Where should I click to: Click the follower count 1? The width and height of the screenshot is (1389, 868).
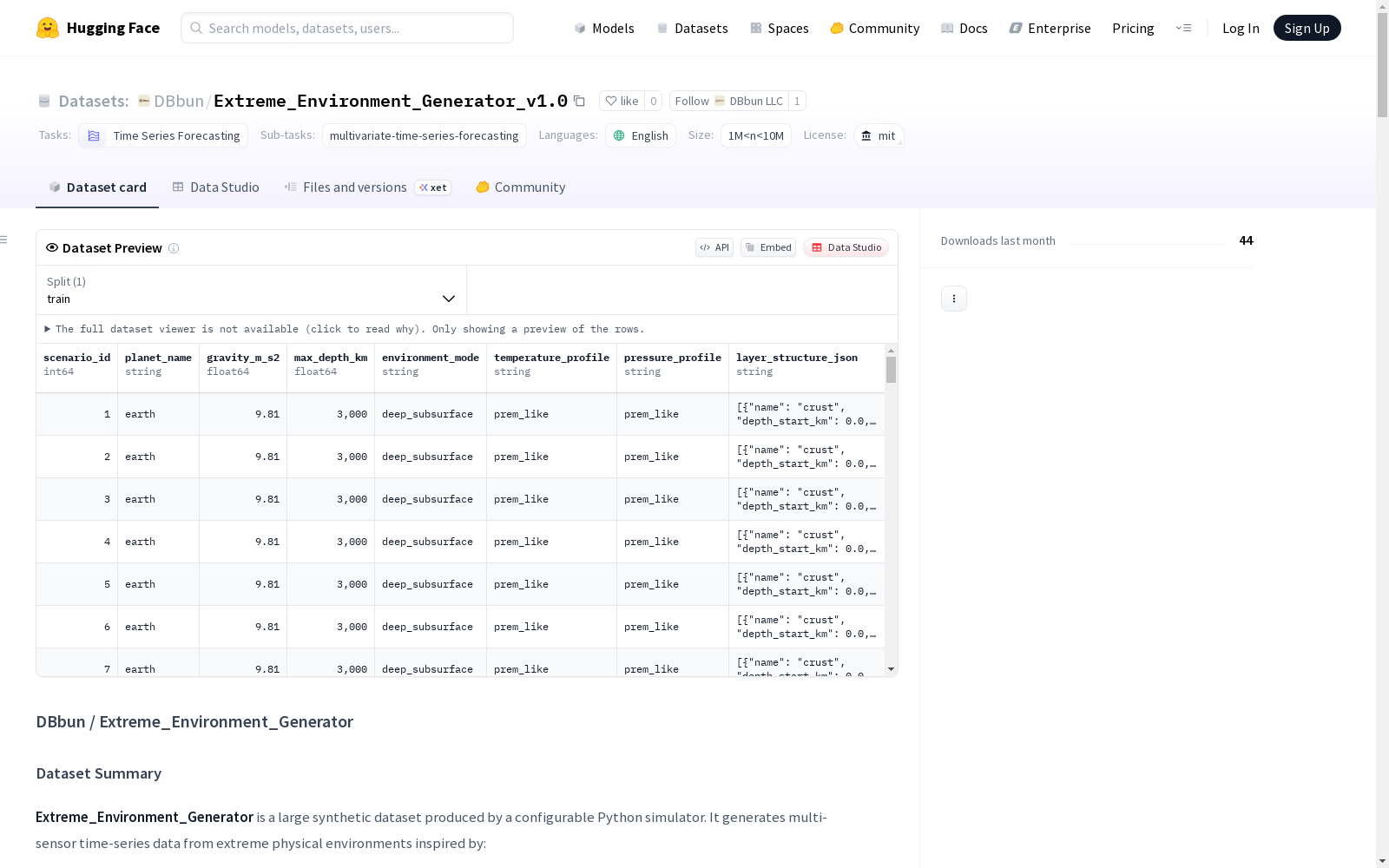click(797, 101)
